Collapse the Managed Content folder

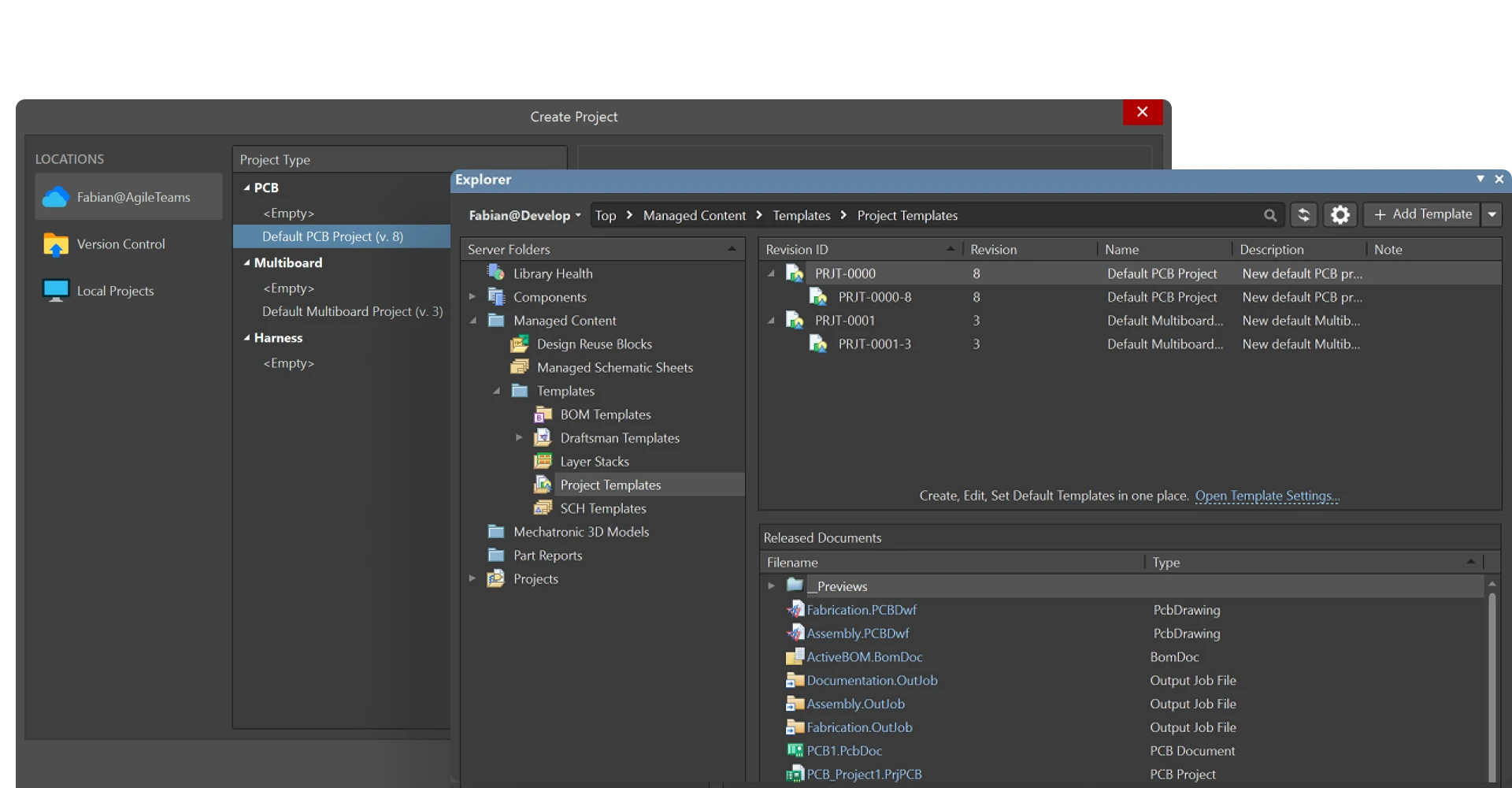click(473, 321)
